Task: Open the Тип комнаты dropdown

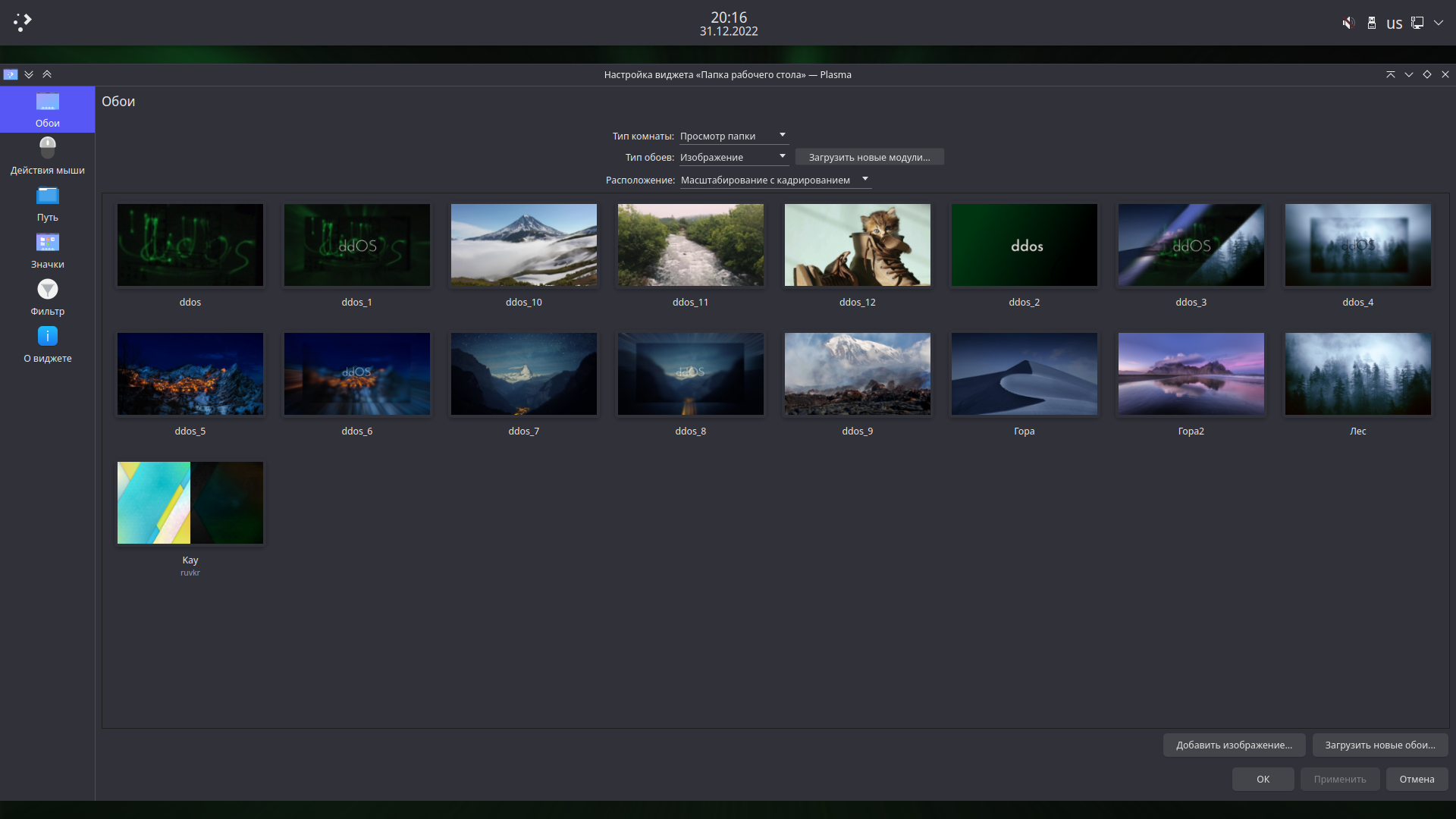Action: [733, 136]
